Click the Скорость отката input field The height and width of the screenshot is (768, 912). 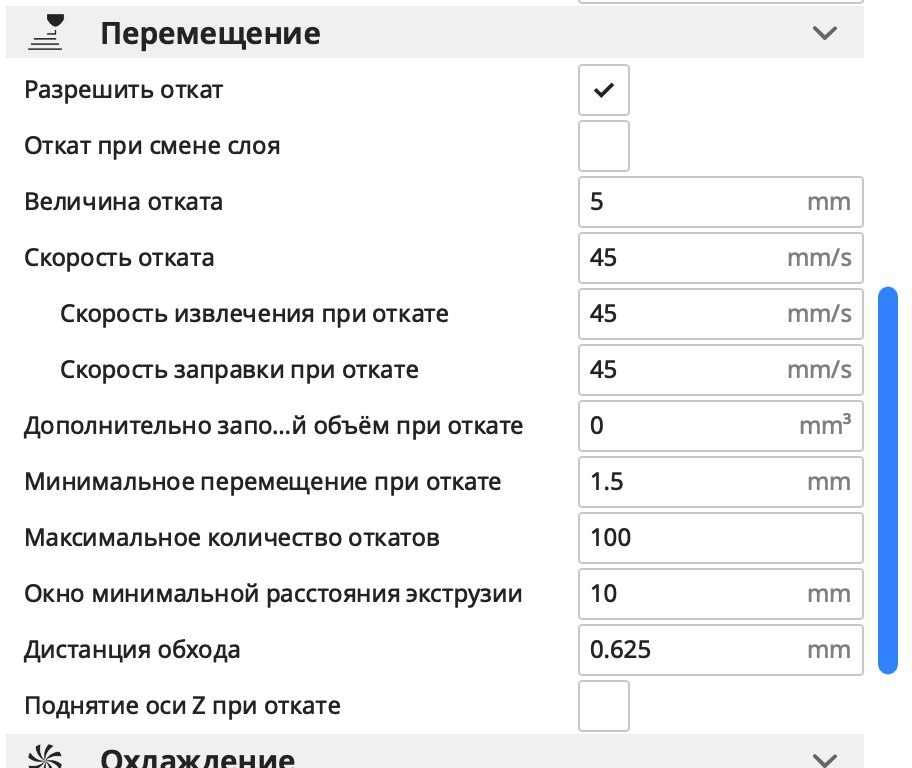[721, 258]
